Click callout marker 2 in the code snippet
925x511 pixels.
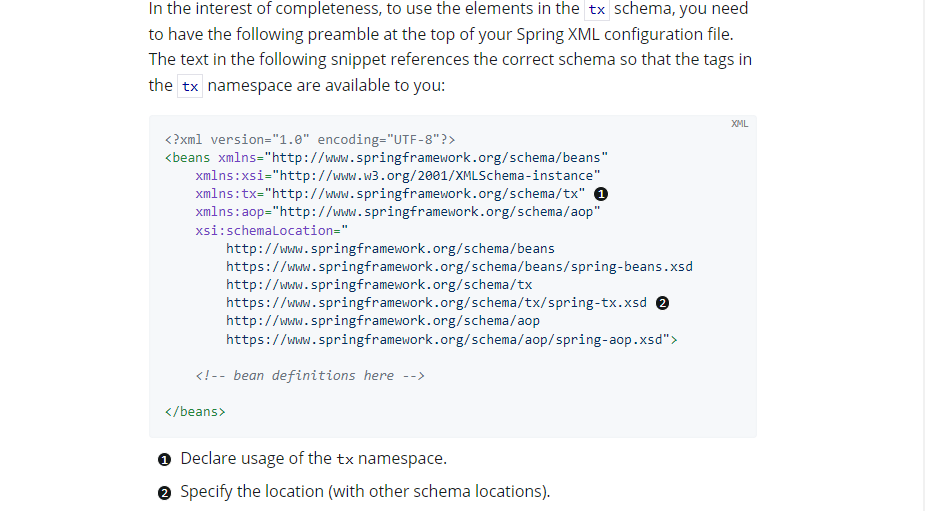tap(662, 303)
